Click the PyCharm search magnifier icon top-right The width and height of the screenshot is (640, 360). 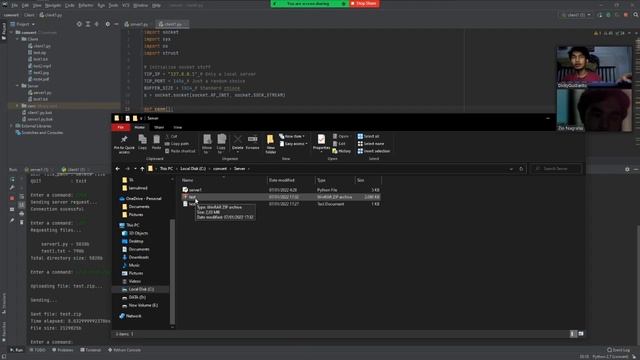click(x=636, y=15)
